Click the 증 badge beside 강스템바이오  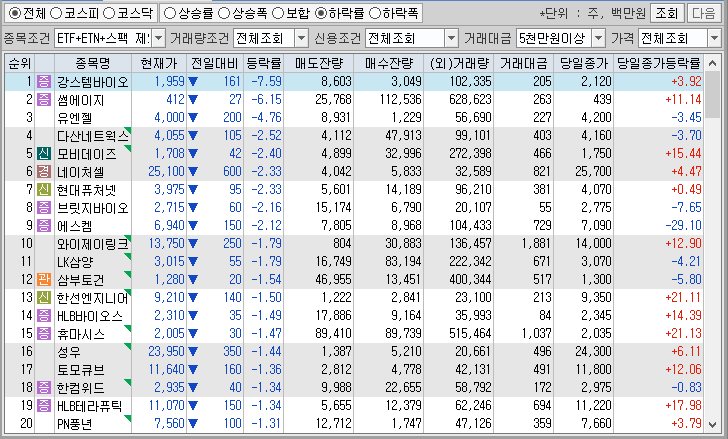coord(44,82)
